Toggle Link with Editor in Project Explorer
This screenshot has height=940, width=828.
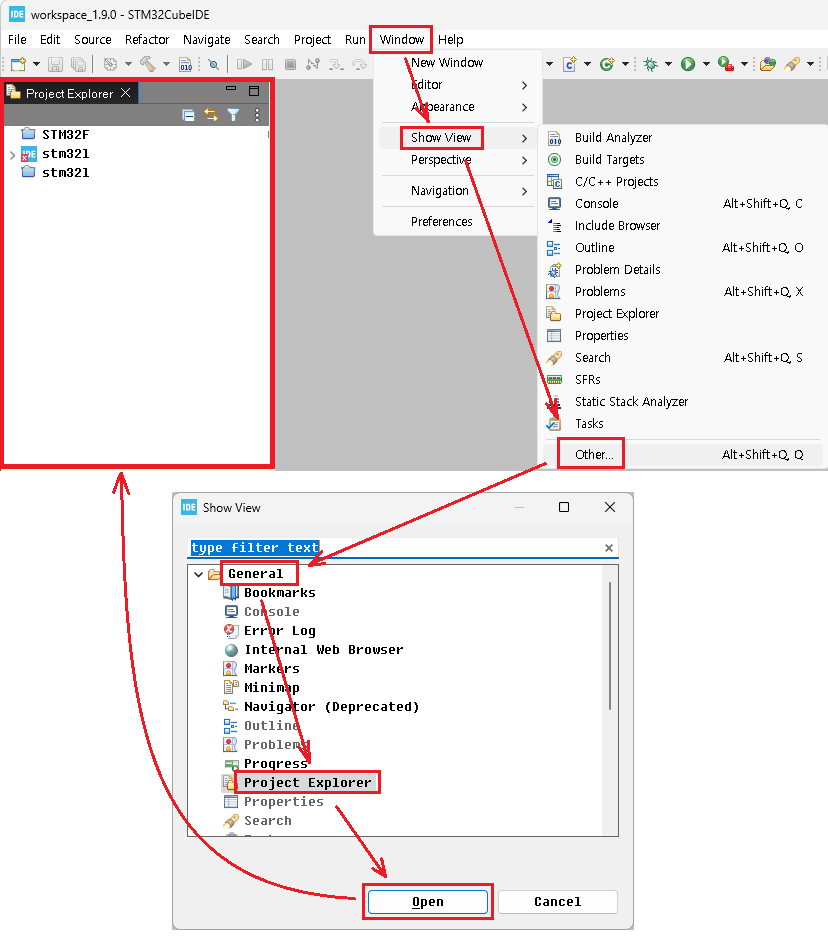[210, 115]
